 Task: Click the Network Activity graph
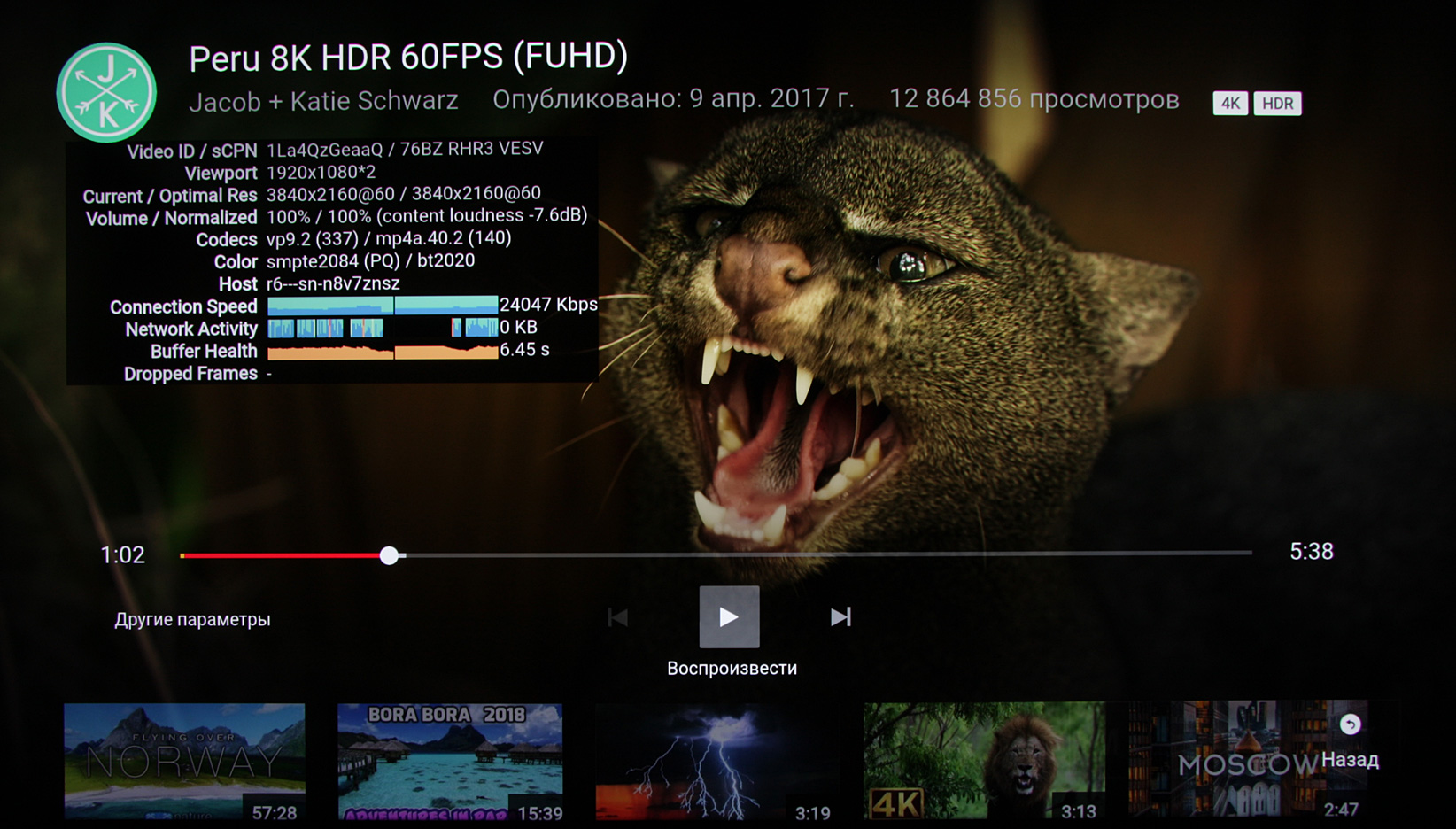(x=383, y=329)
